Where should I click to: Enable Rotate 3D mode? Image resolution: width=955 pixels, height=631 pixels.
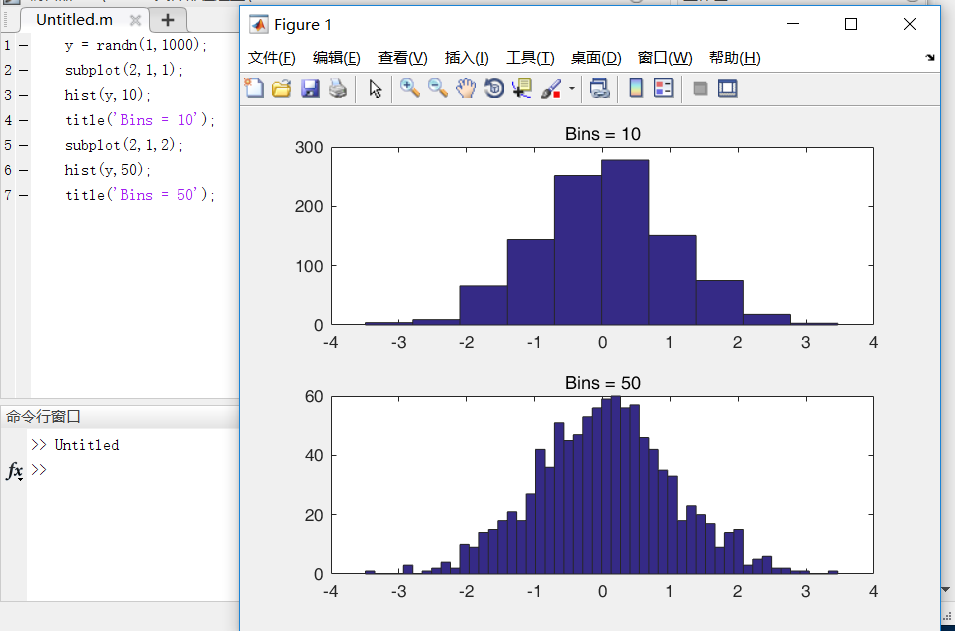coord(493,88)
